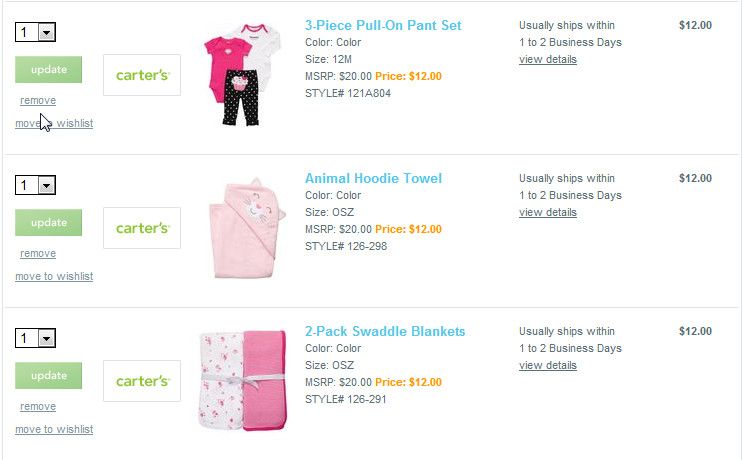The height and width of the screenshot is (460, 742).
Task: Remove the 3-Piece Pull-On Pant Set
Action: pos(38,101)
